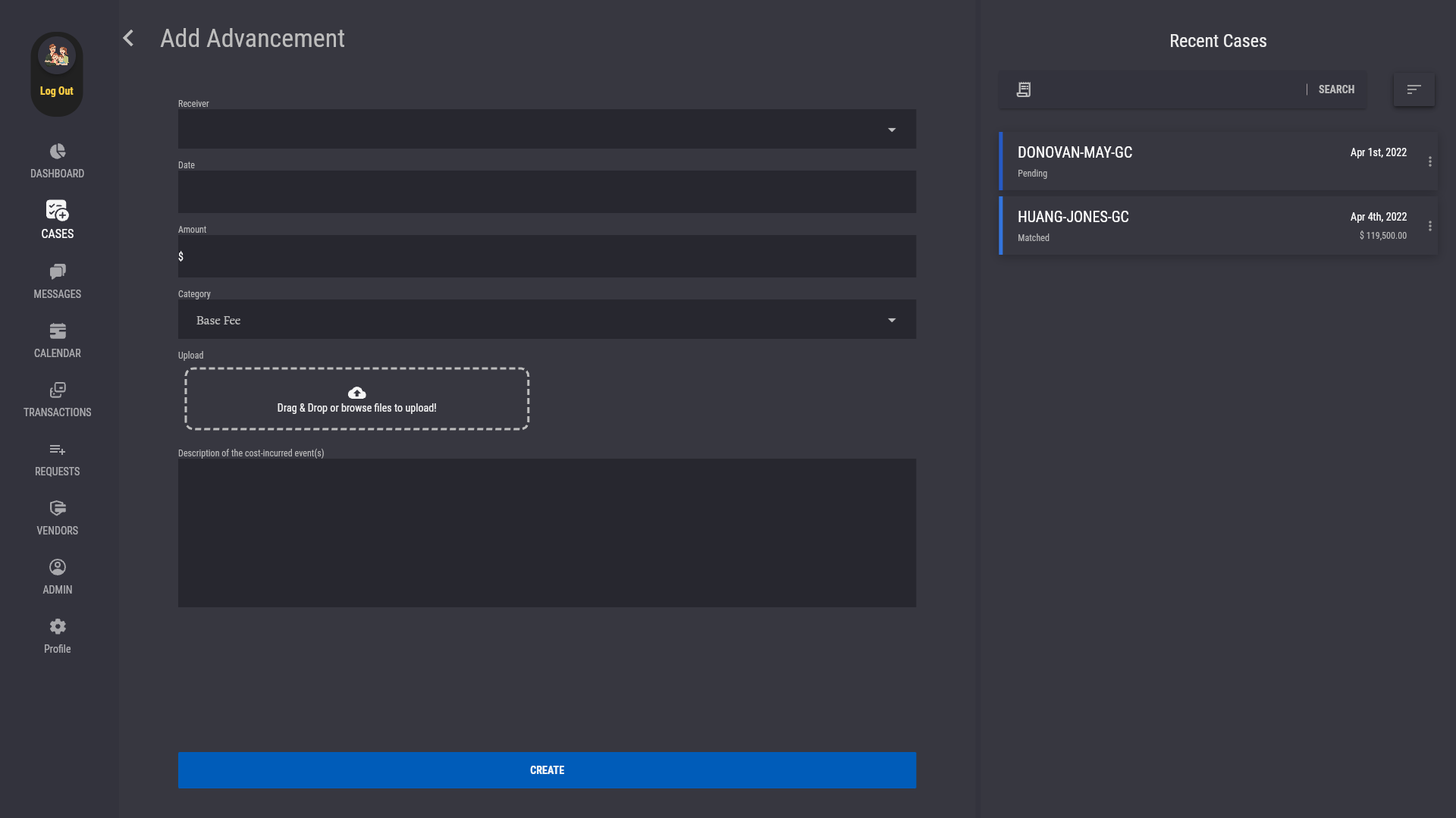Open options menu for DONOVAN-MAY-GC case
1456x818 pixels.
pyautogui.click(x=1430, y=161)
